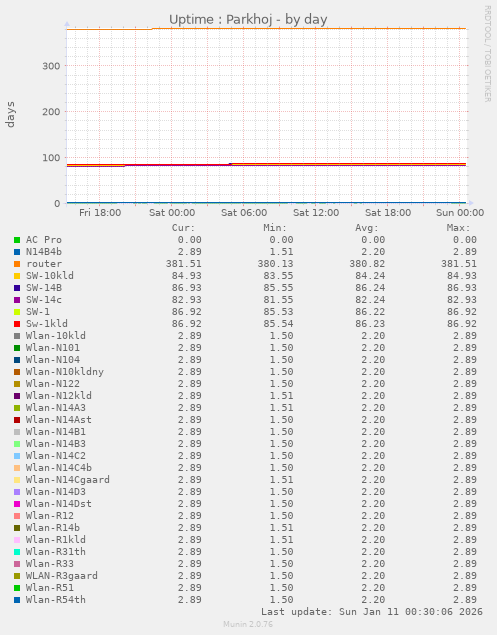Select the 'Wlan-N12kld' legend label
This screenshot has height=635, width=497.
[59, 396]
